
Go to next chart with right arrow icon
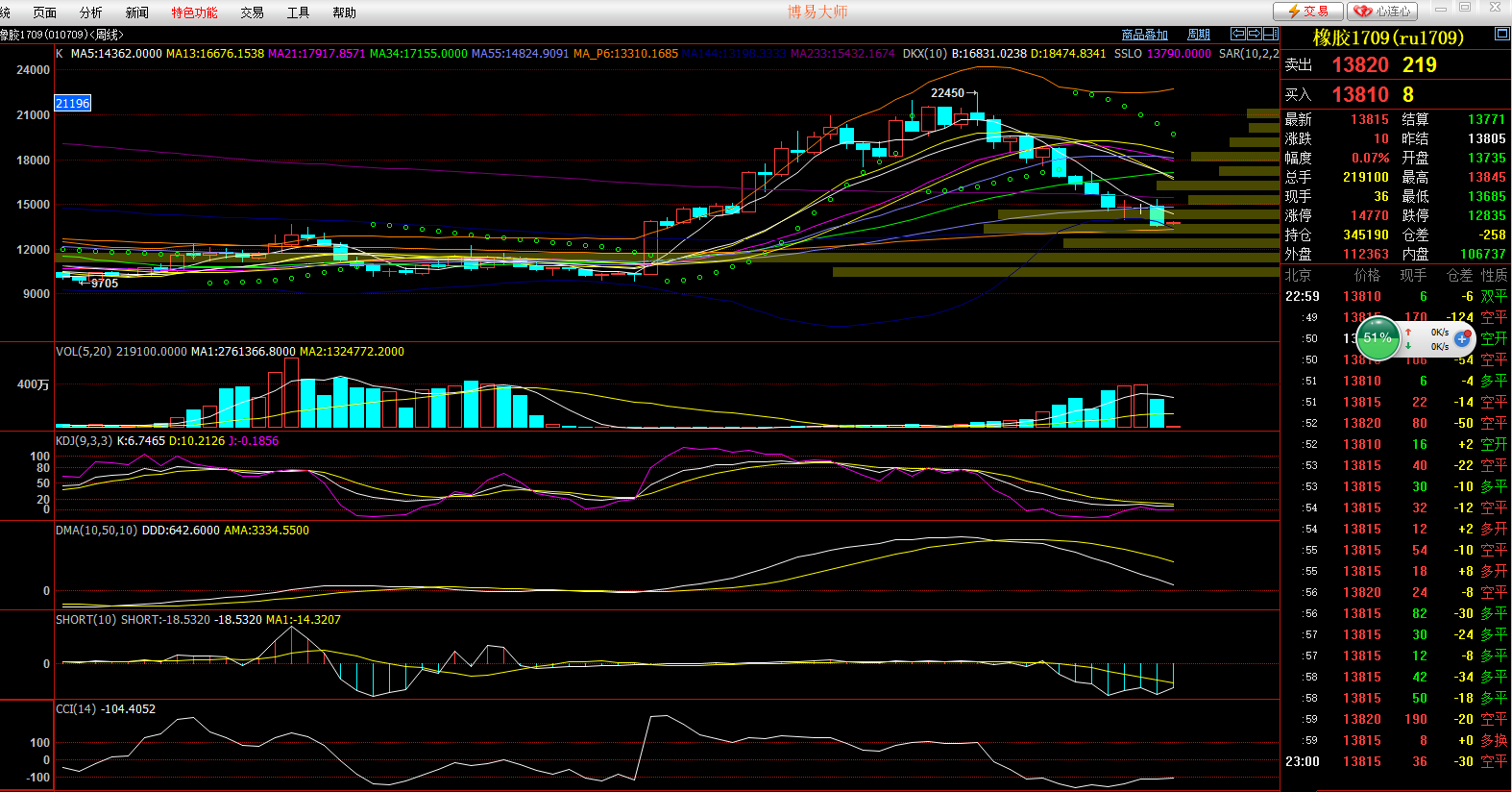point(1254,34)
